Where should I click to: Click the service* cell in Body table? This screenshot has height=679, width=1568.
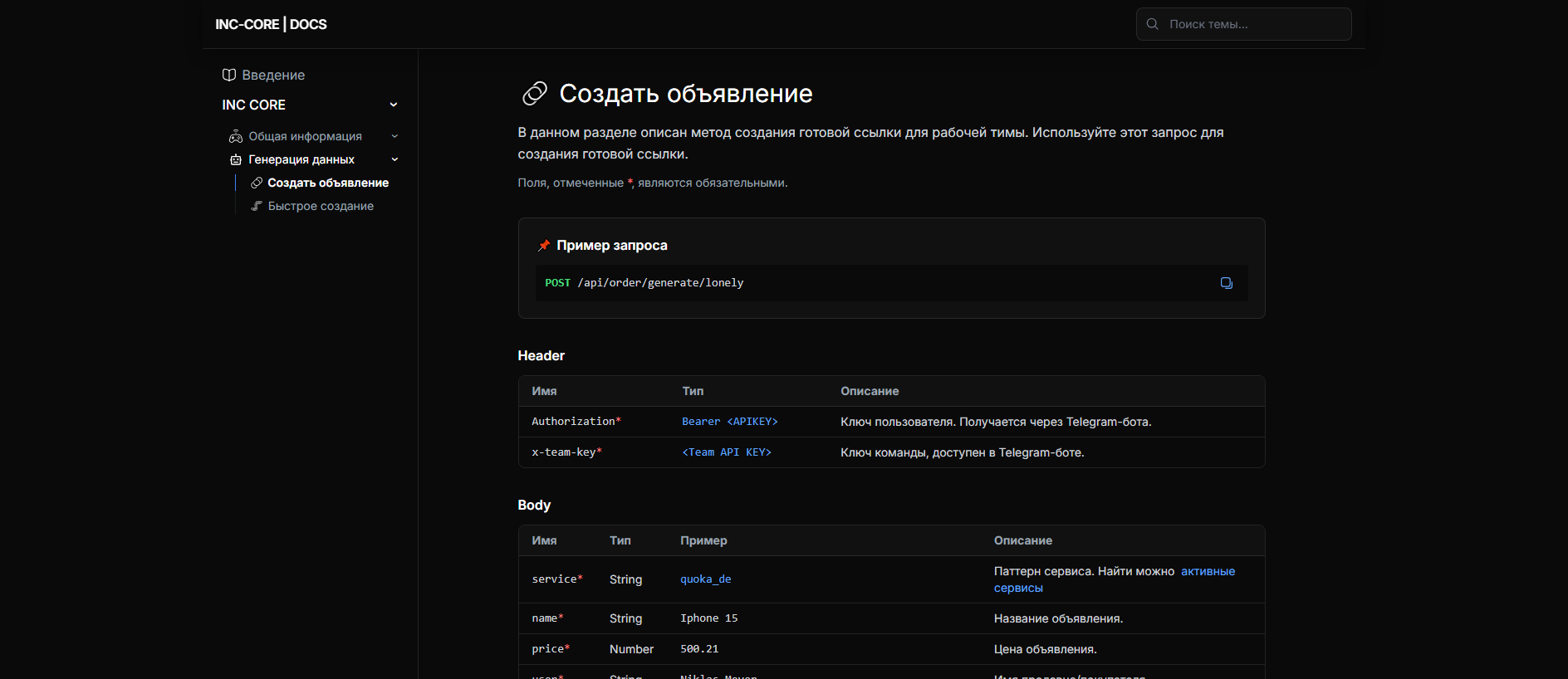click(557, 579)
